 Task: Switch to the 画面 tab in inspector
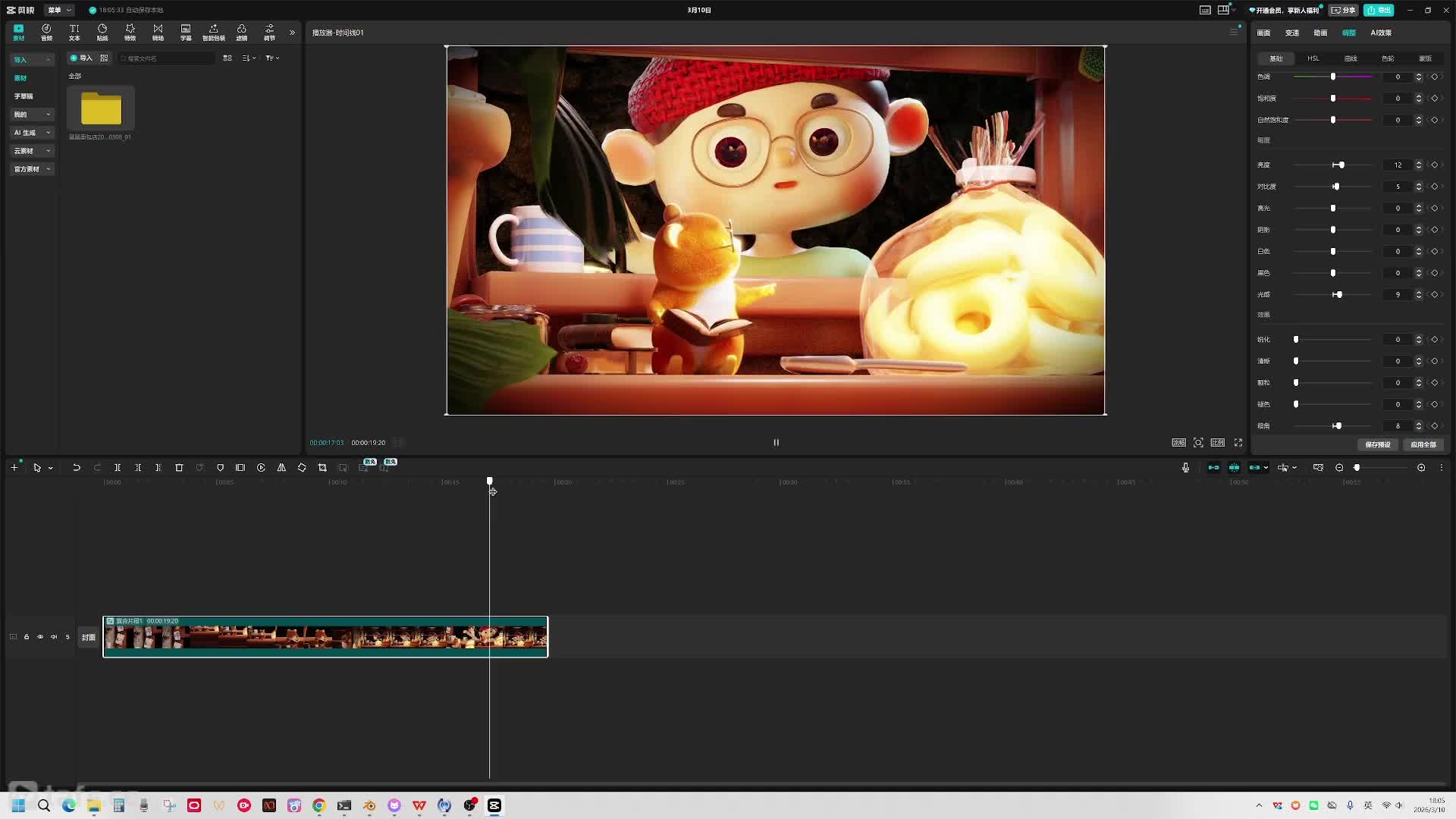(x=1263, y=33)
